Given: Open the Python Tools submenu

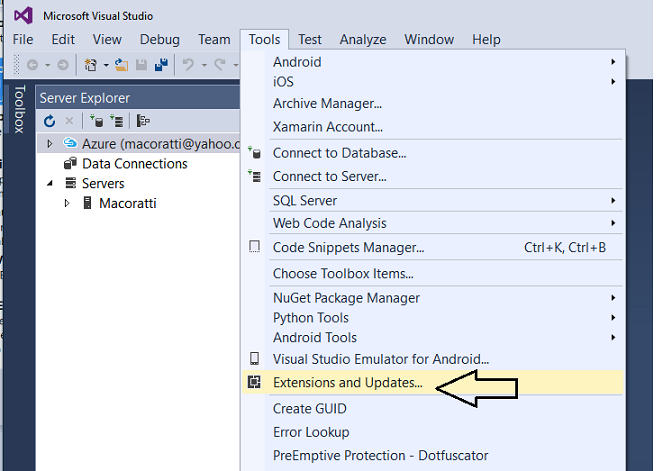Looking at the screenshot, I should point(433,318).
